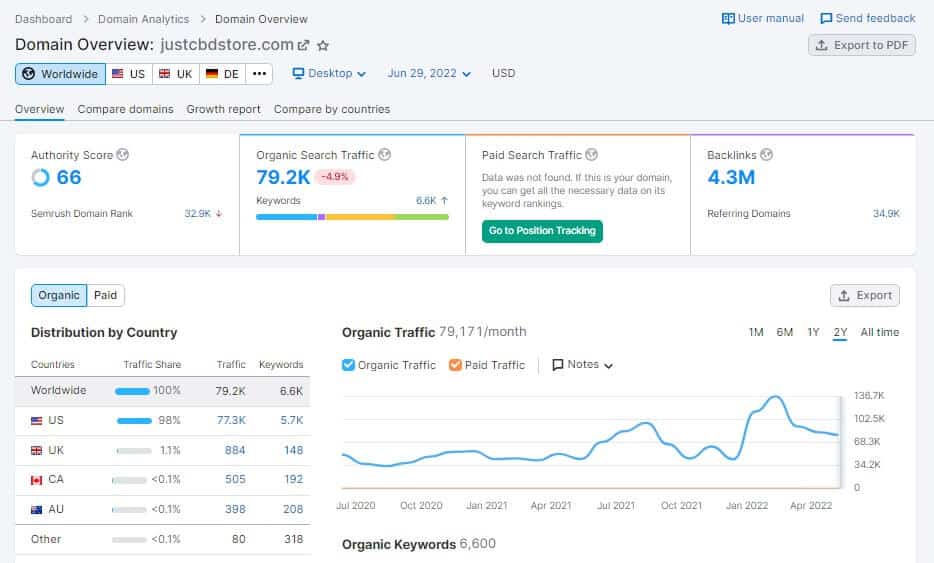Click the Canada flag icon in table
934x563 pixels.
[36, 480]
